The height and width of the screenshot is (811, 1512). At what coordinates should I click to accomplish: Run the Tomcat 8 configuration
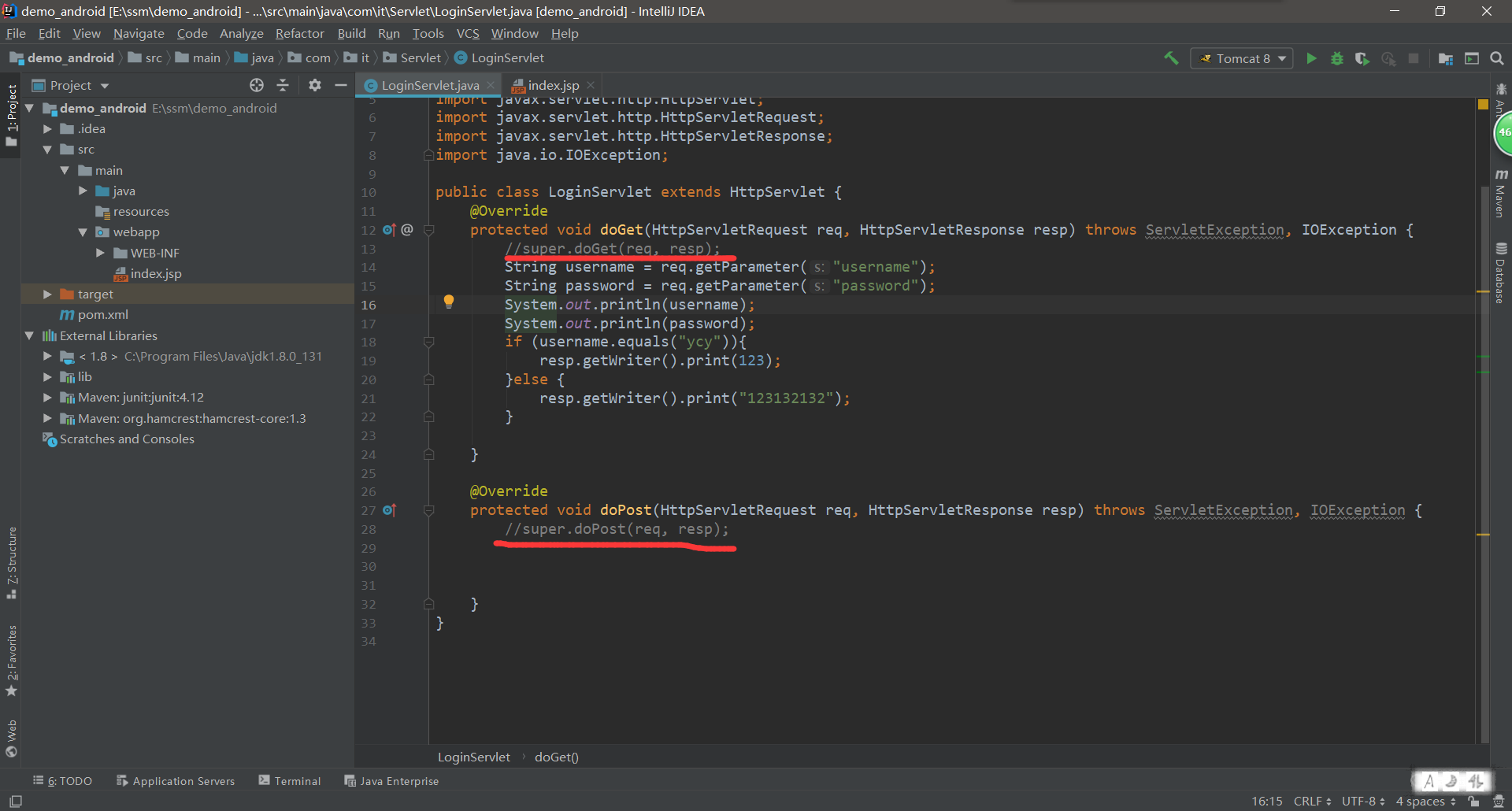[x=1310, y=58]
